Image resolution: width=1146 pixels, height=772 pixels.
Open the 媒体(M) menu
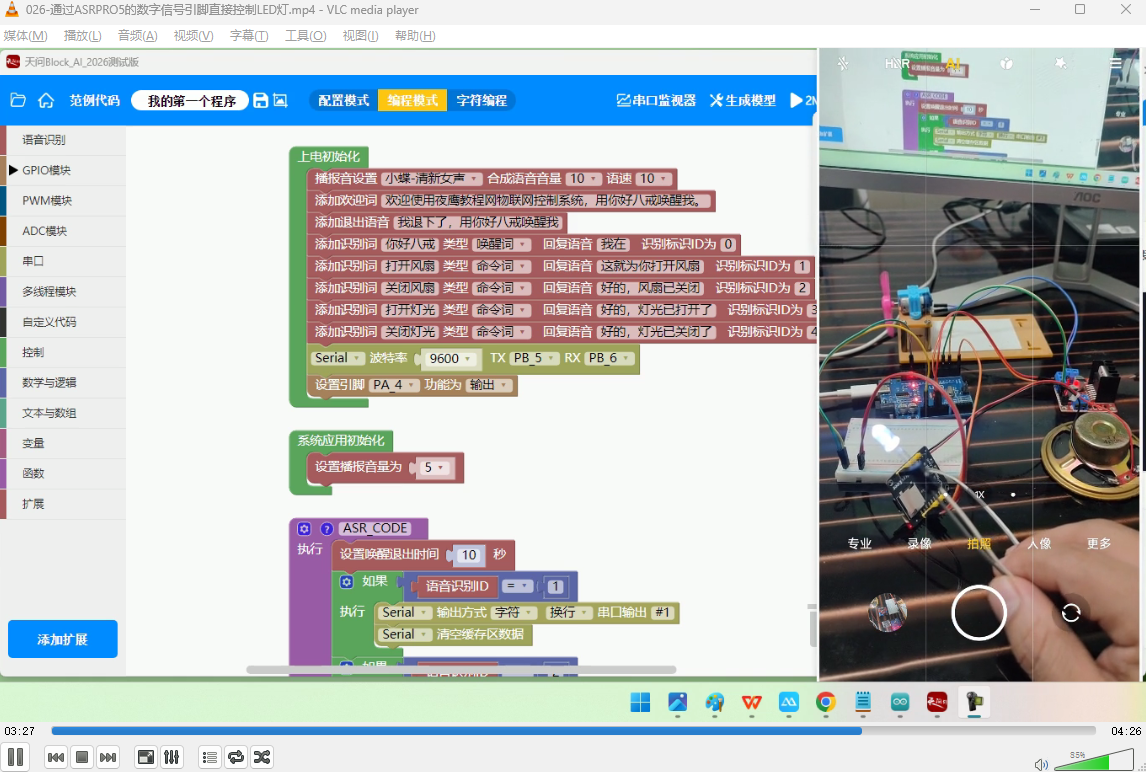click(26, 35)
